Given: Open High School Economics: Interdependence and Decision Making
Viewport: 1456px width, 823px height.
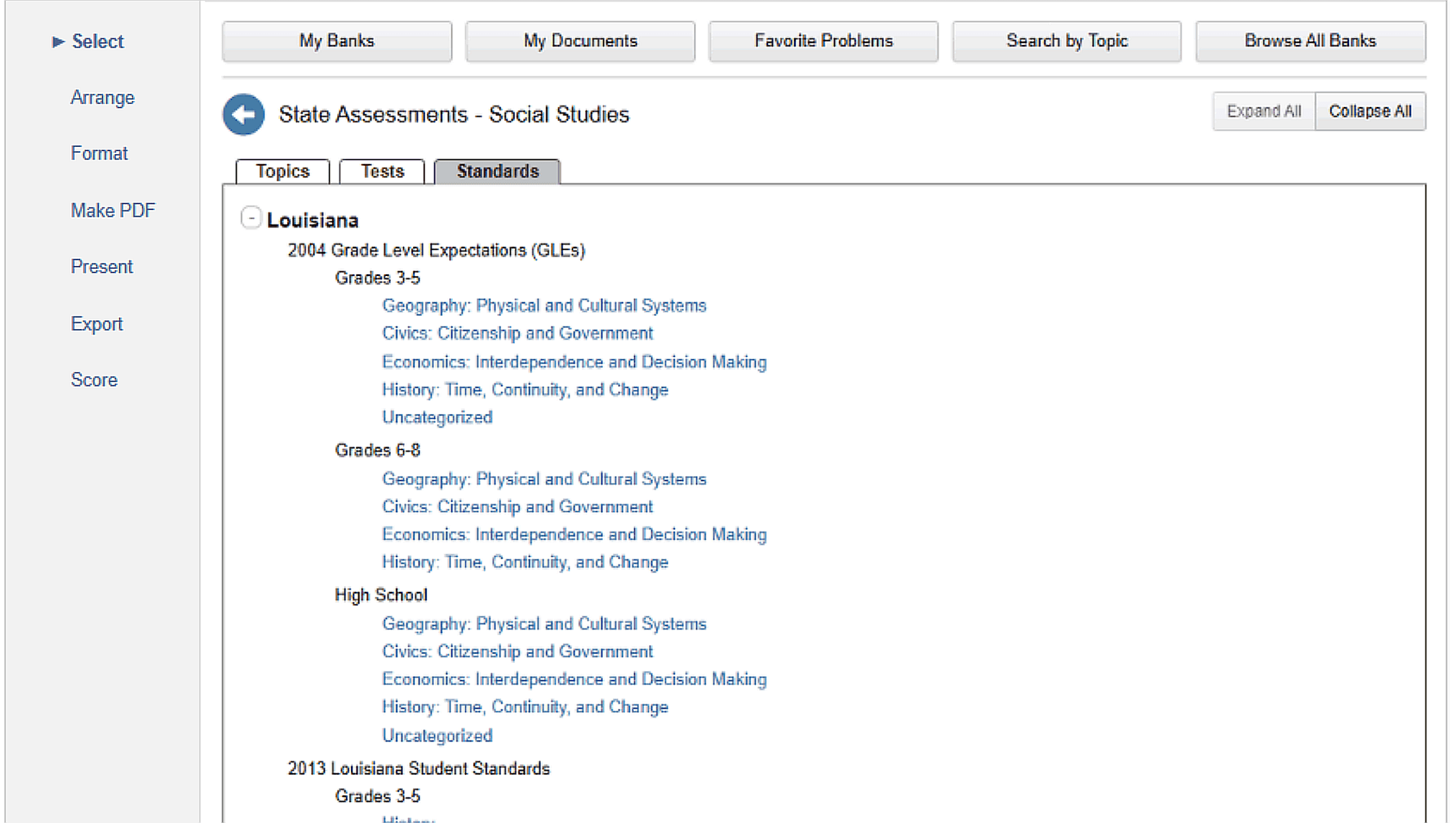Looking at the screenshot, I should [x=574, y=679].
